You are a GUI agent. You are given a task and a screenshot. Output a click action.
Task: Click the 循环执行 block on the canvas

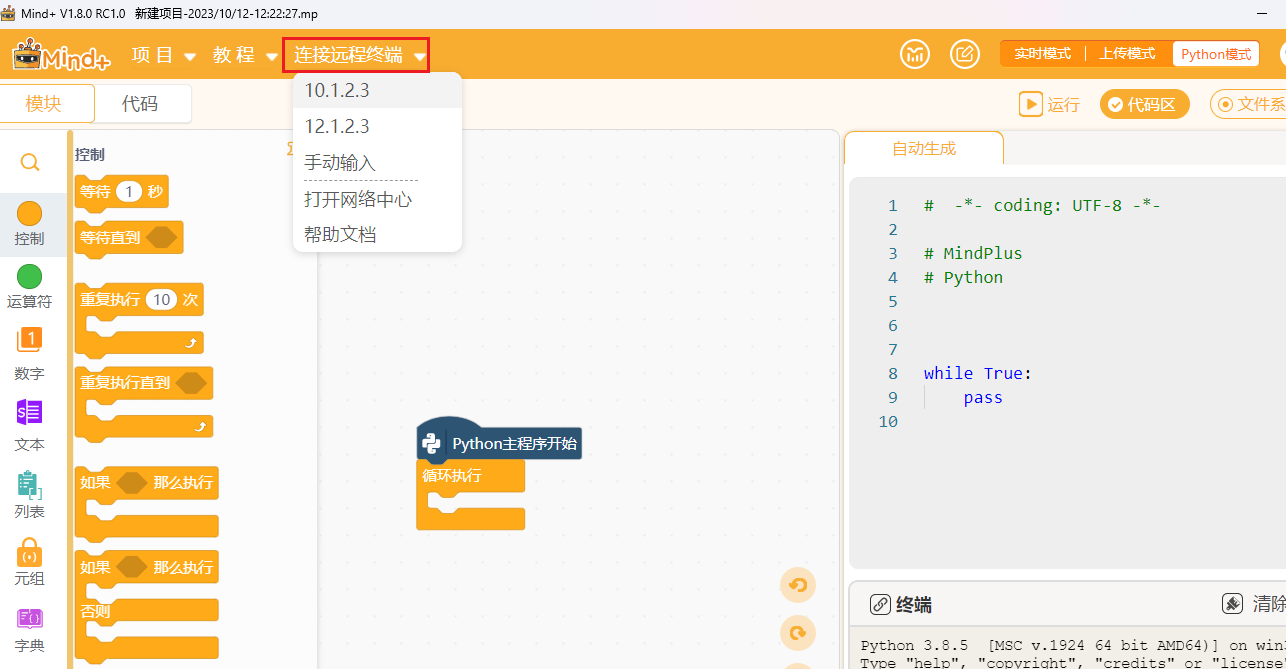click(x=470, y=495)
